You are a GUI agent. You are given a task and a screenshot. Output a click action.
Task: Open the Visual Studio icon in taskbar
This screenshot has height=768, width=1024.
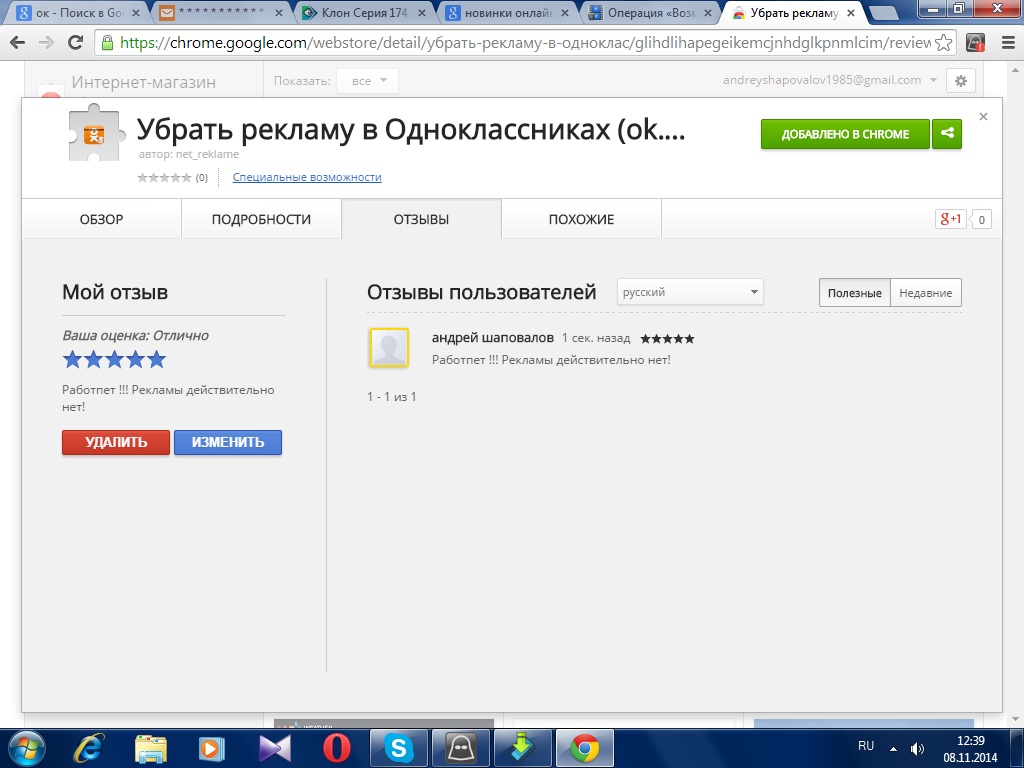[x=274, y=748]
